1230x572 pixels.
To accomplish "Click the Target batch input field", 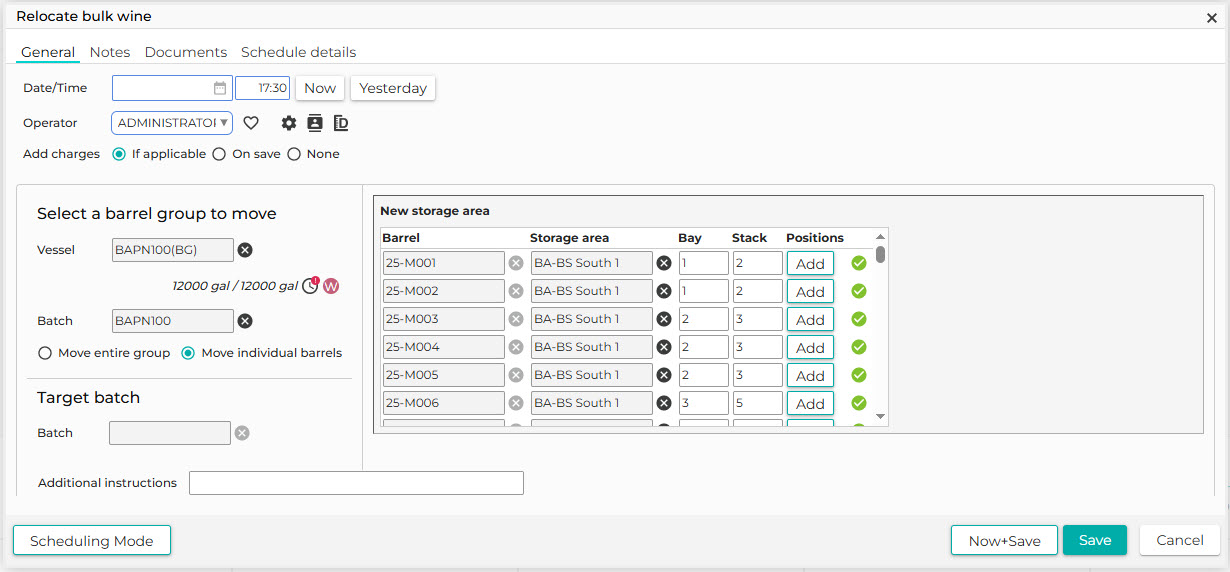I will tap(170, 433).
